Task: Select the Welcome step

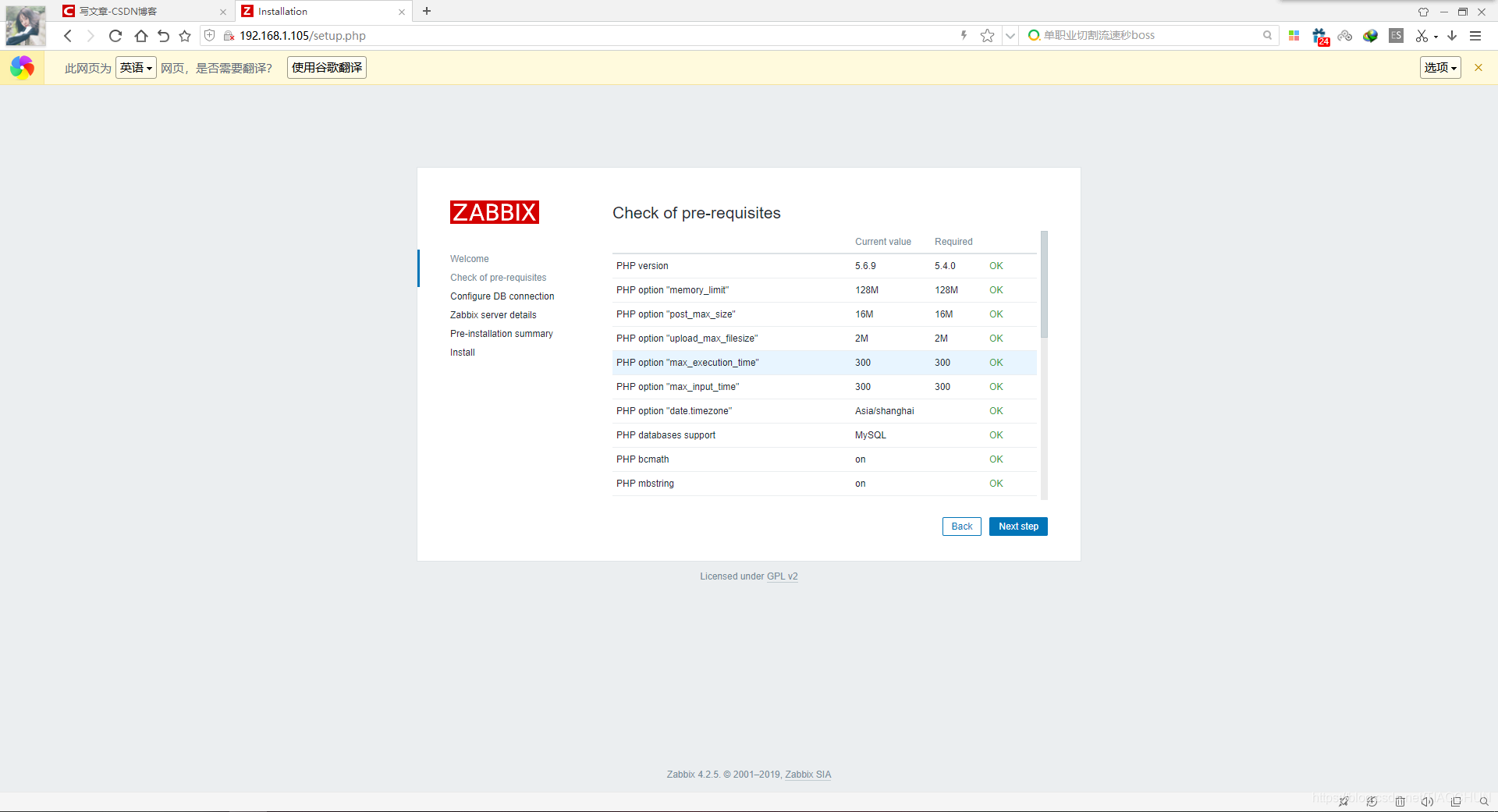Action: click(470, 259)
